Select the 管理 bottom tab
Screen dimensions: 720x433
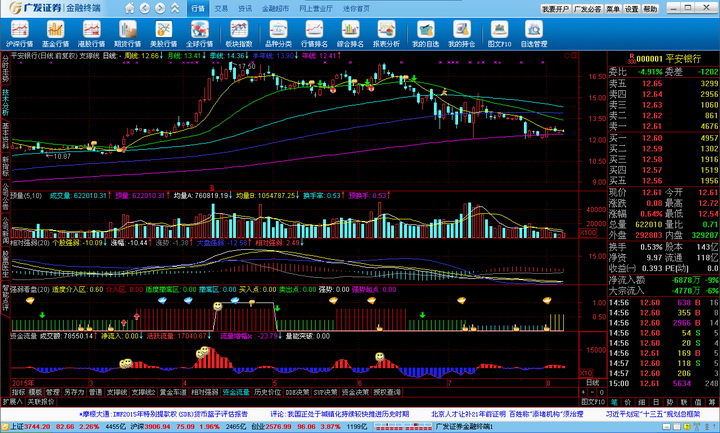point(52,392)
